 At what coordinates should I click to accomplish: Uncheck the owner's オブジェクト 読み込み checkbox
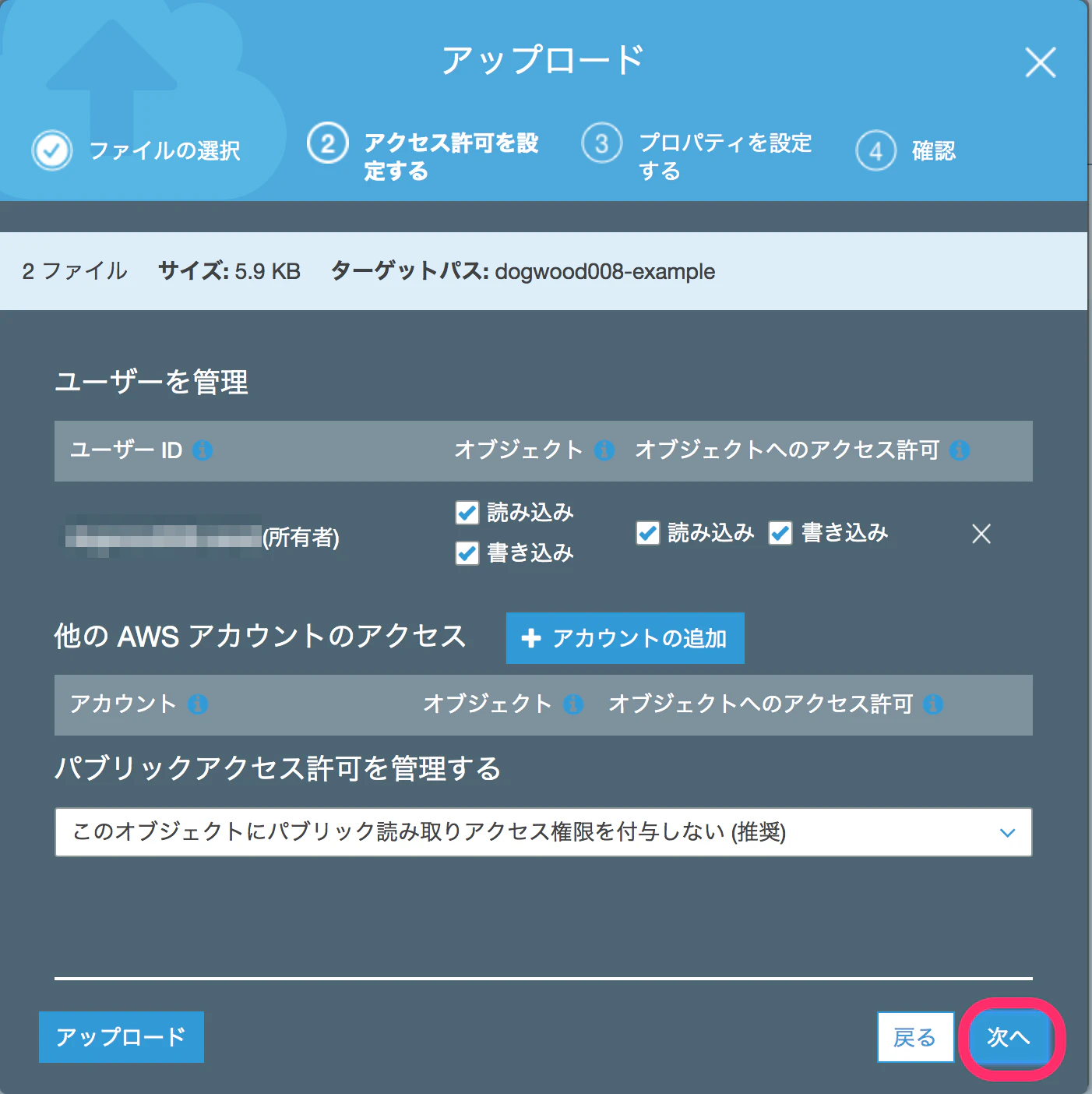pyautogui.click(x=467, y=513)
